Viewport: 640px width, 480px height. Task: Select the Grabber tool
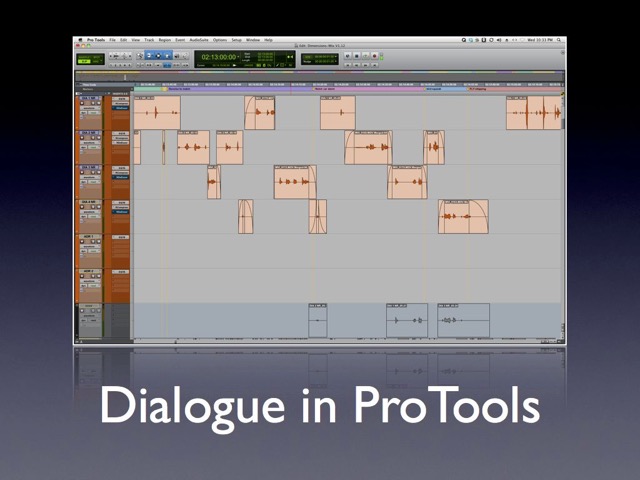[x=167, y=56]
